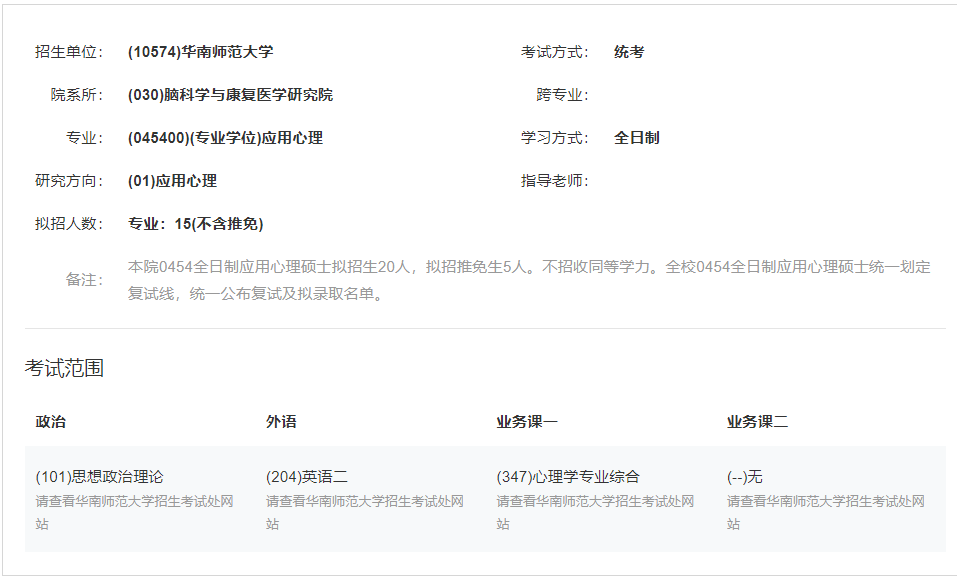Click the '学习方式:' label
The height and width of the screenshot is (579, 957).
[x=555, y=138]
